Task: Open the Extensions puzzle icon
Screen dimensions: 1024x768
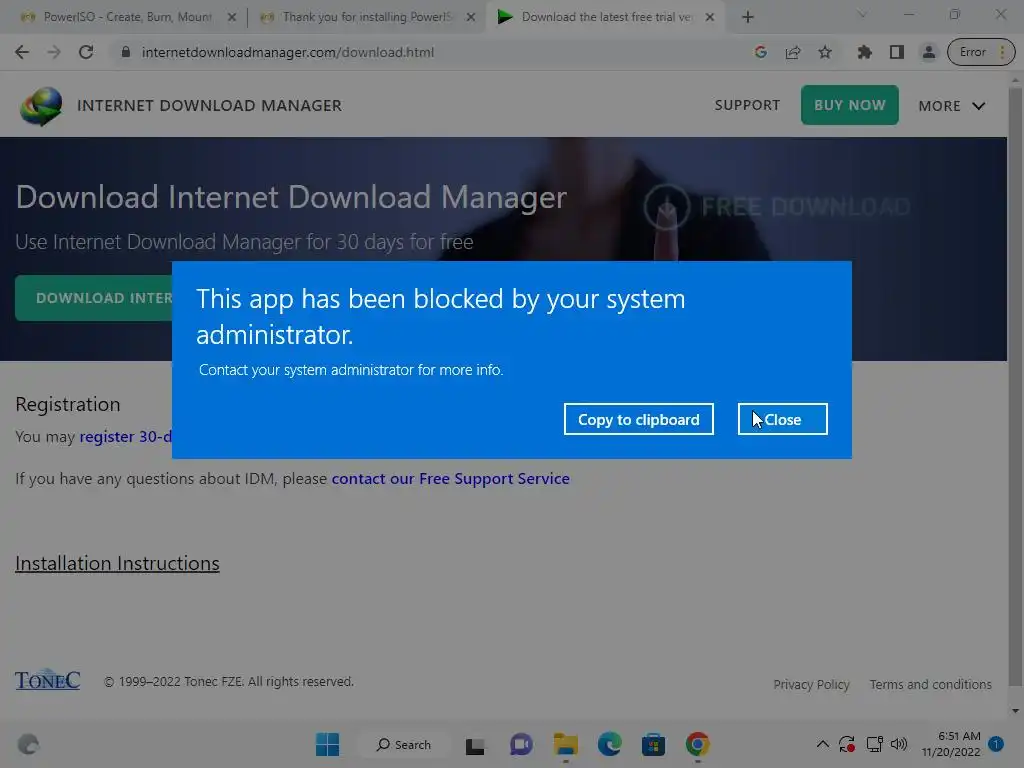Action: click(865, 52)
